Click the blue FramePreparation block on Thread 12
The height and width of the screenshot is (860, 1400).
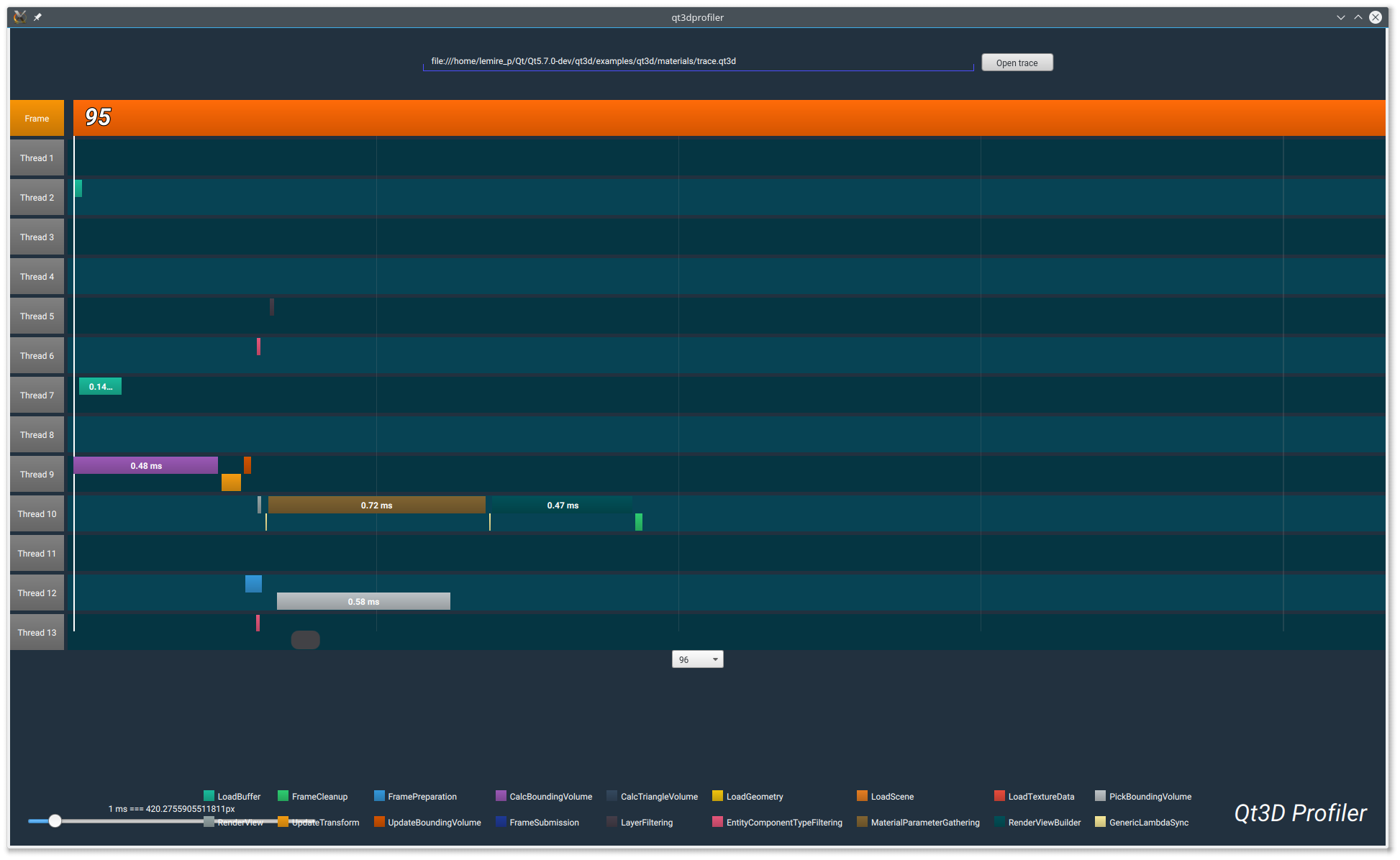point(253,584)
